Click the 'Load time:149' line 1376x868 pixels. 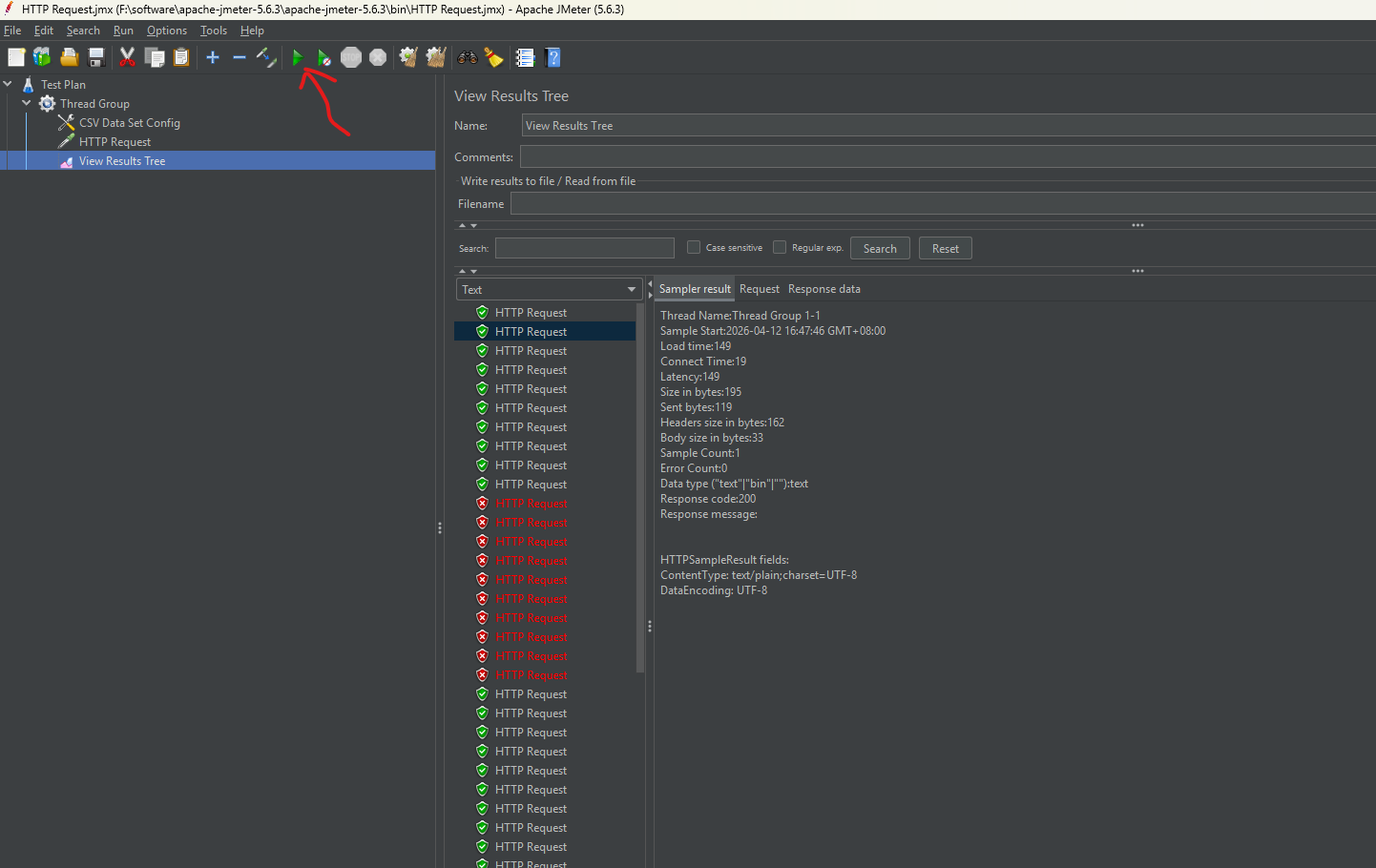point(696,346)
